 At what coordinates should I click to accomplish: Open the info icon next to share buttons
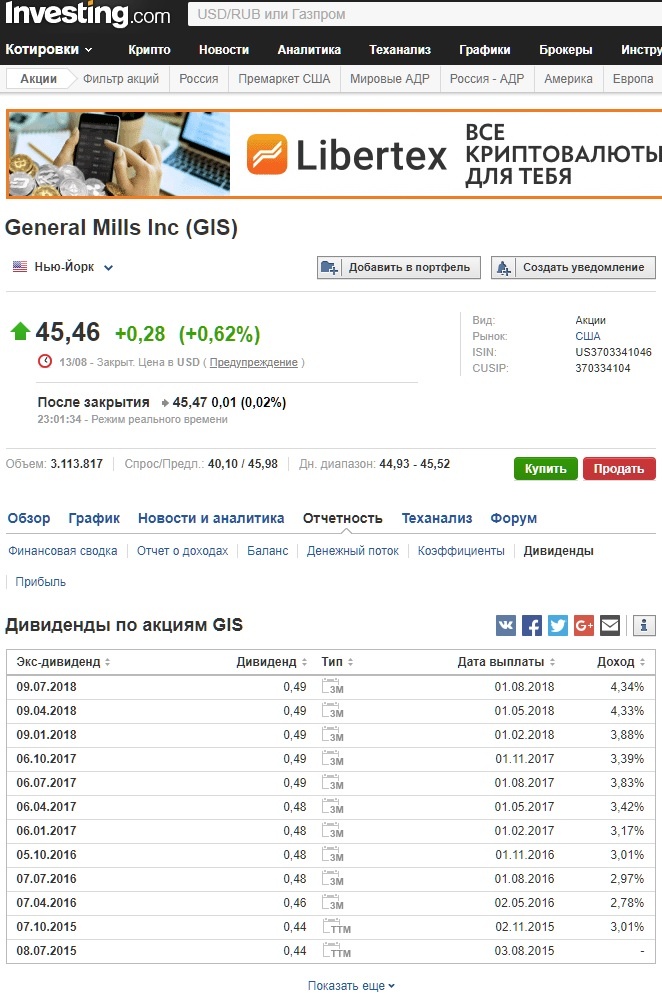(x=644, y=626)
